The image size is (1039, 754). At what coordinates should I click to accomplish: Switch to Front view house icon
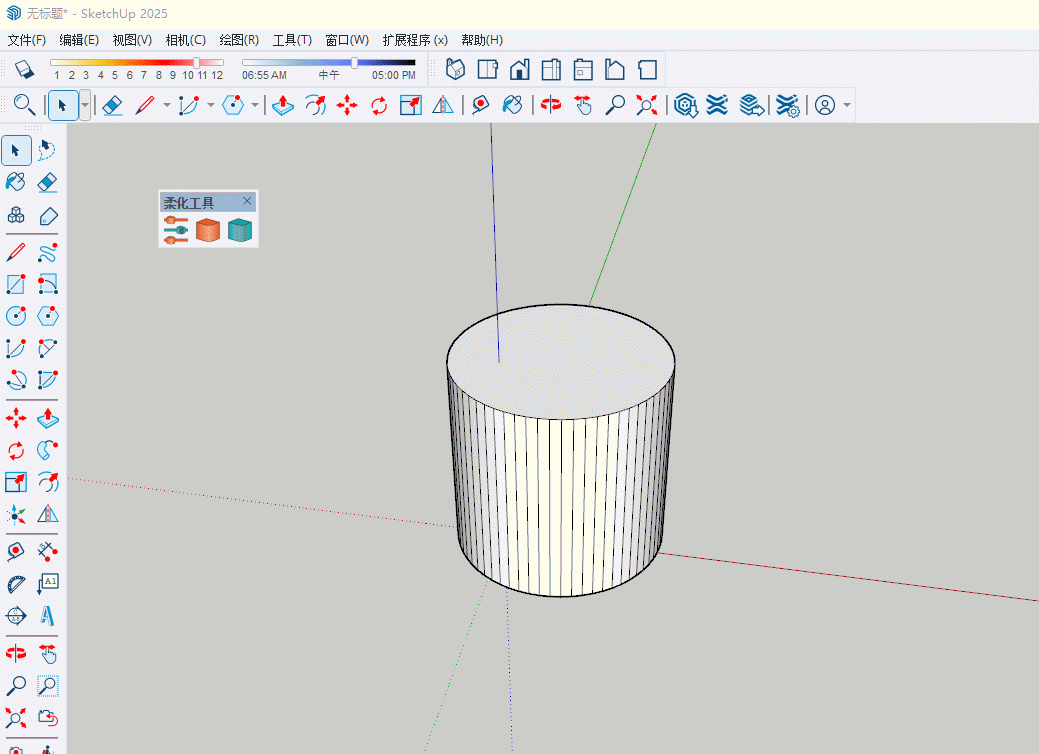coord(519,70)
